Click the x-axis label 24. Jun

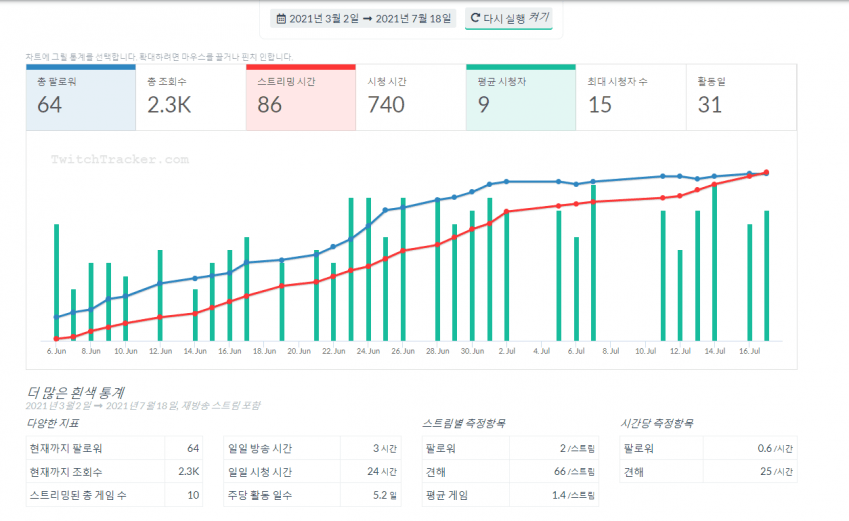coord(368,351)
